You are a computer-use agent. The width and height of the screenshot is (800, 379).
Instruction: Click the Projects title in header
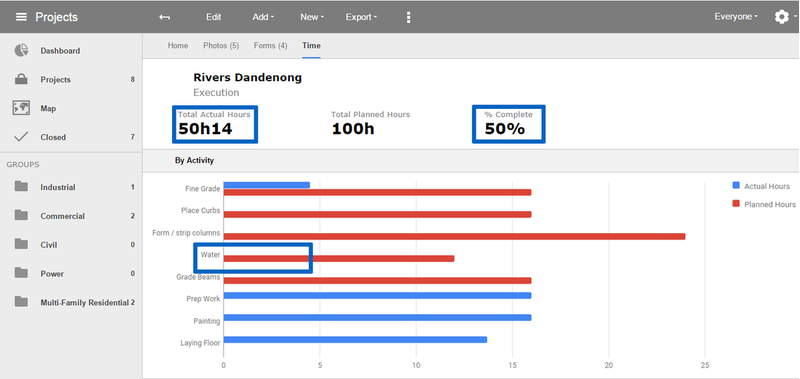click(x=57, y=17)
